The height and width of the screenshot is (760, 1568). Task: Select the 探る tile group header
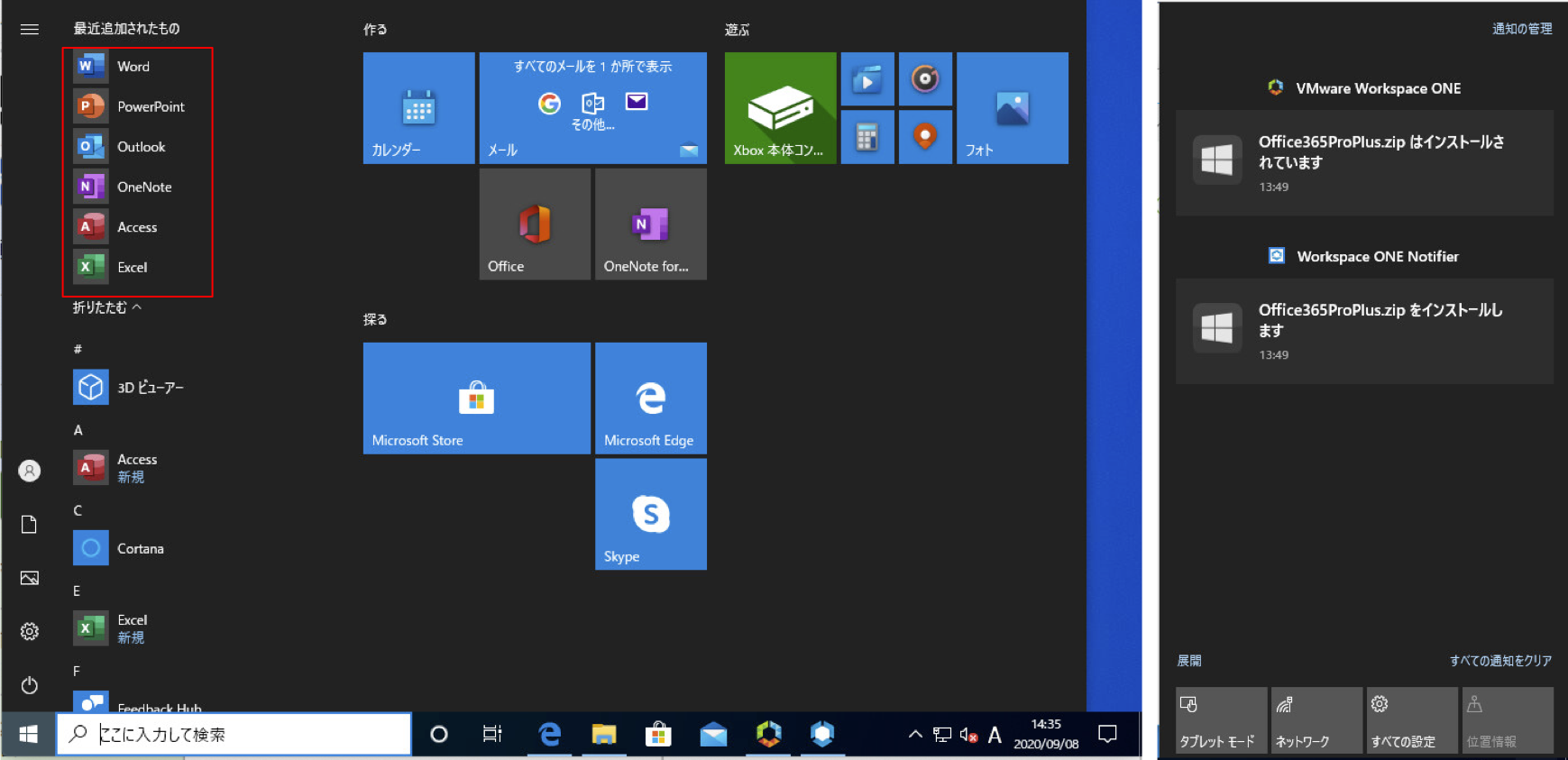coord(375,319)
